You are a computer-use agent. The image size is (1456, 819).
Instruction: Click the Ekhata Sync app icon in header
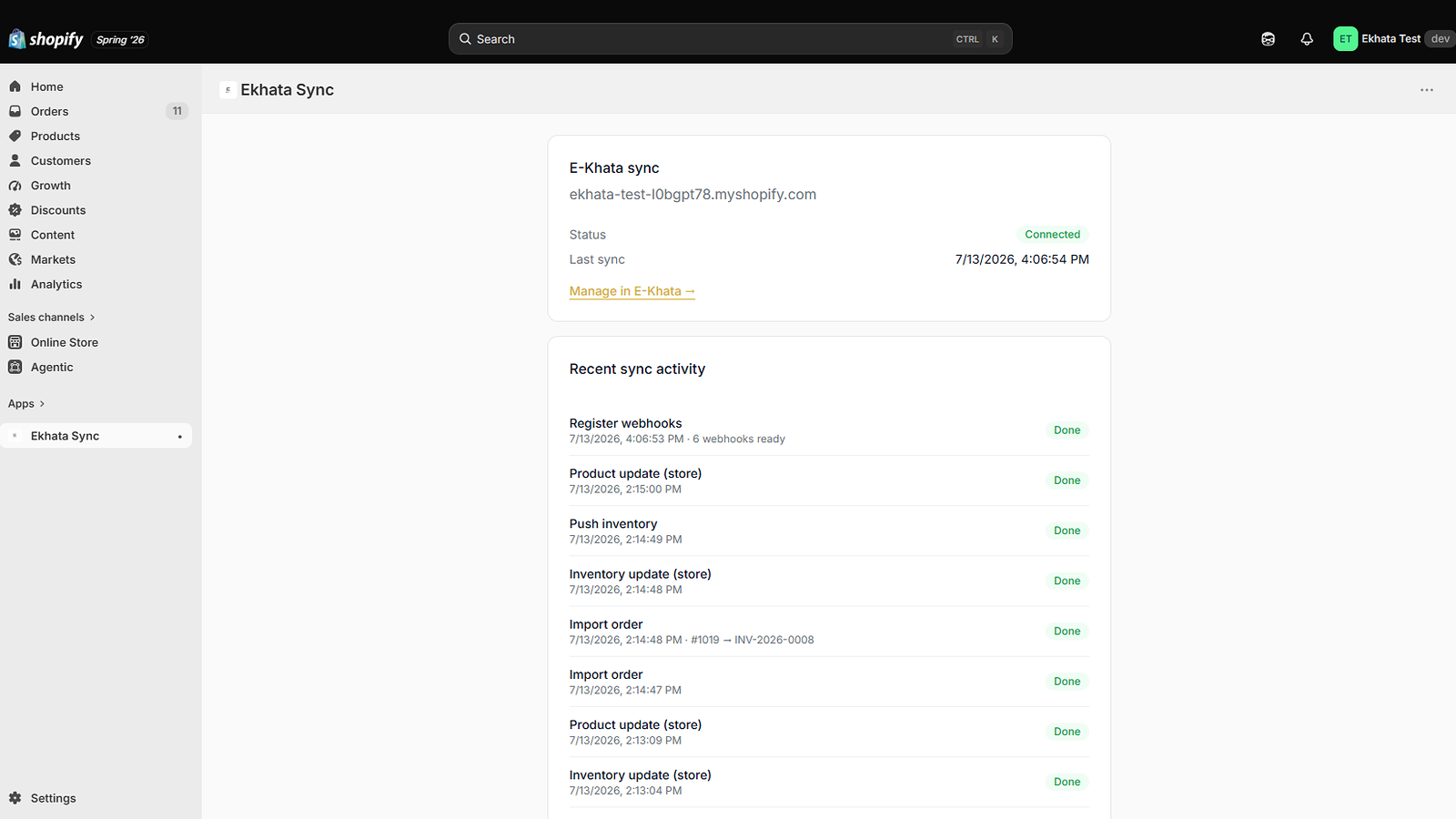(x=227, y=89)
